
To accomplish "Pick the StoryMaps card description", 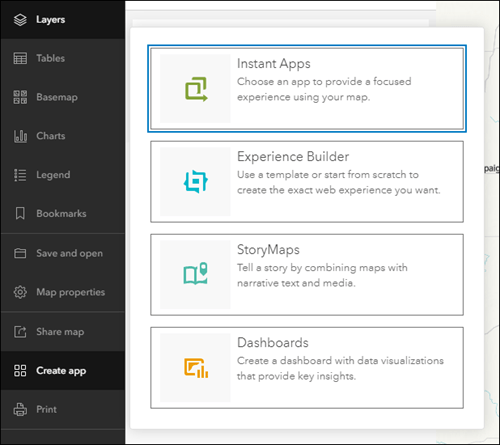I will tap(322, 275).
